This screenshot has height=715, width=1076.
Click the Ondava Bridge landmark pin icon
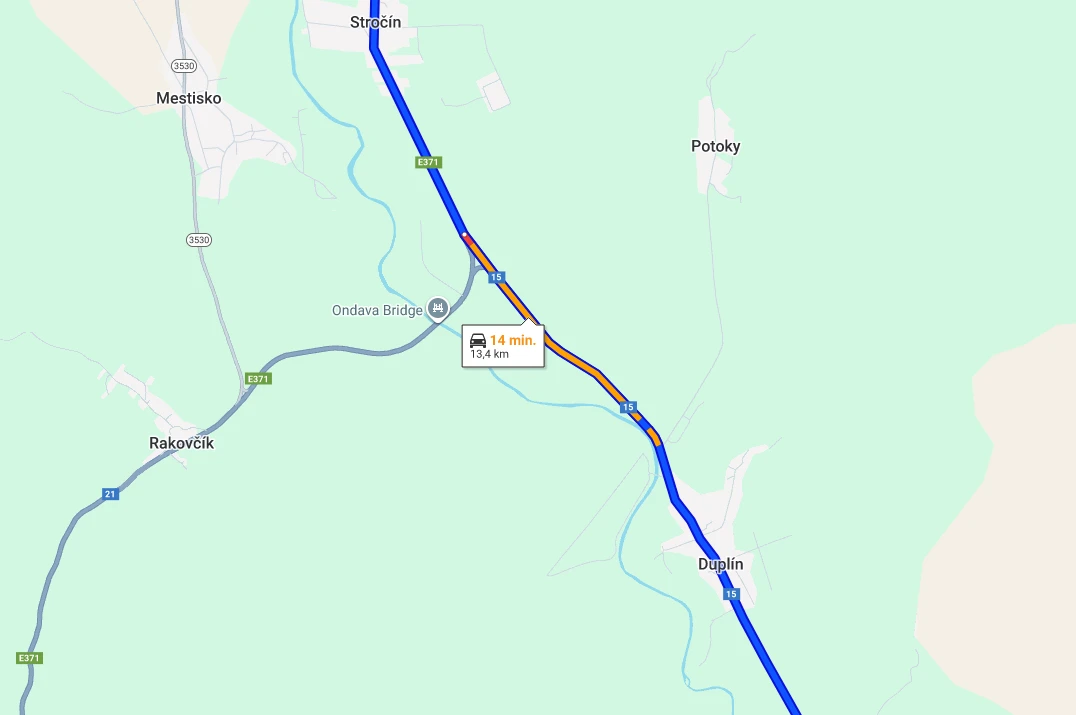point(438,309)
